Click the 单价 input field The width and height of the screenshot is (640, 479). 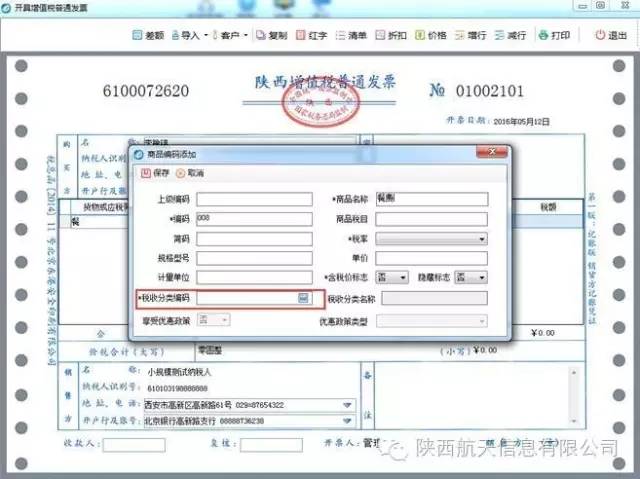click(x=431, y=258)
